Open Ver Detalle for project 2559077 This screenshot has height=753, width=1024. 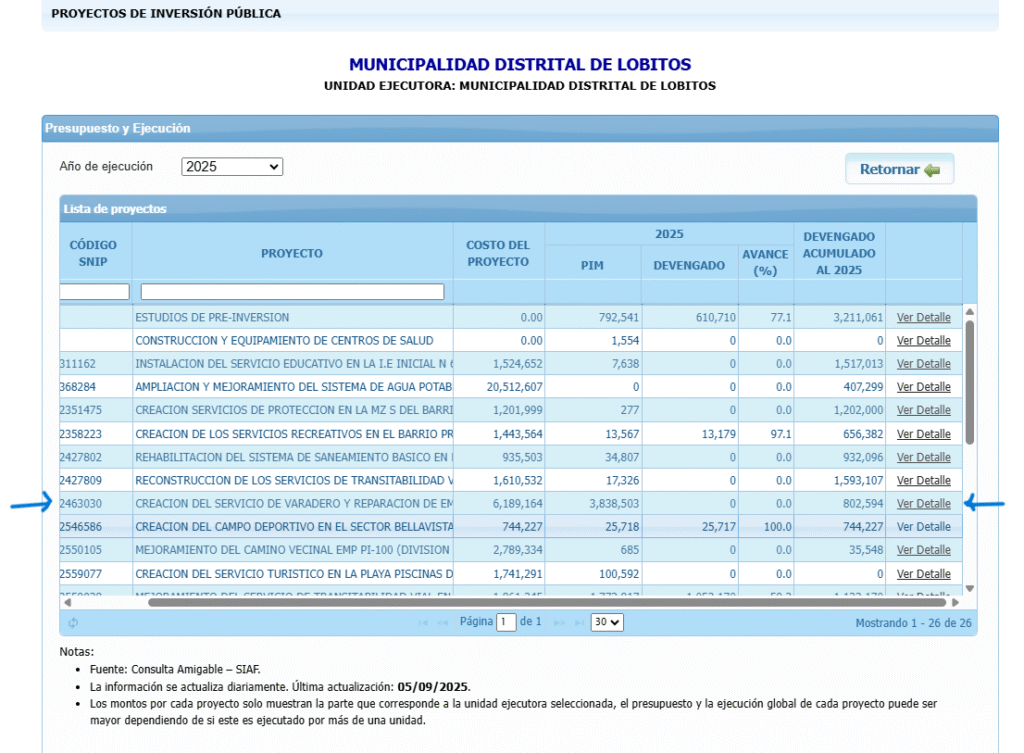point(923,574)
